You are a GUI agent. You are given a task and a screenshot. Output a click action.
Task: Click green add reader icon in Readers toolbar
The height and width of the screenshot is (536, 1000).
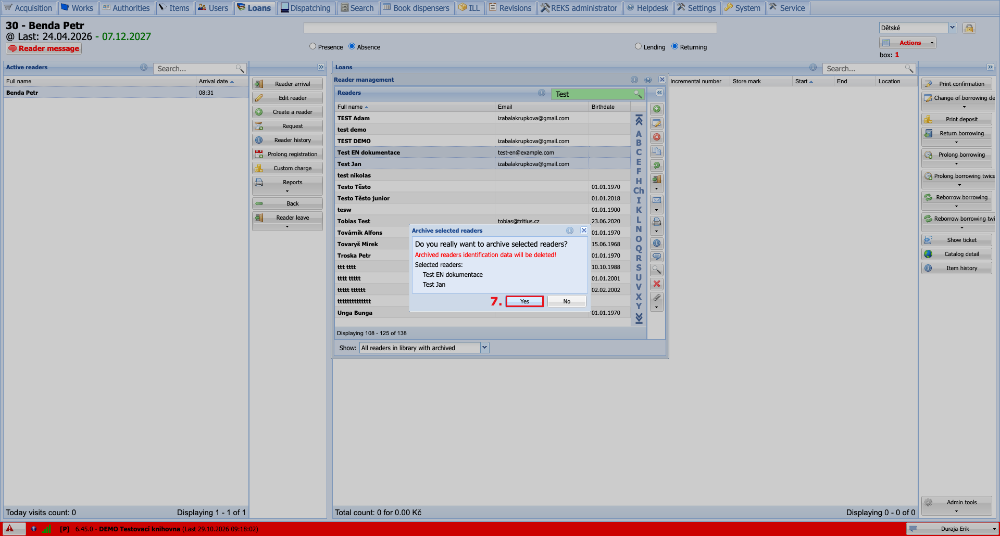656,109
